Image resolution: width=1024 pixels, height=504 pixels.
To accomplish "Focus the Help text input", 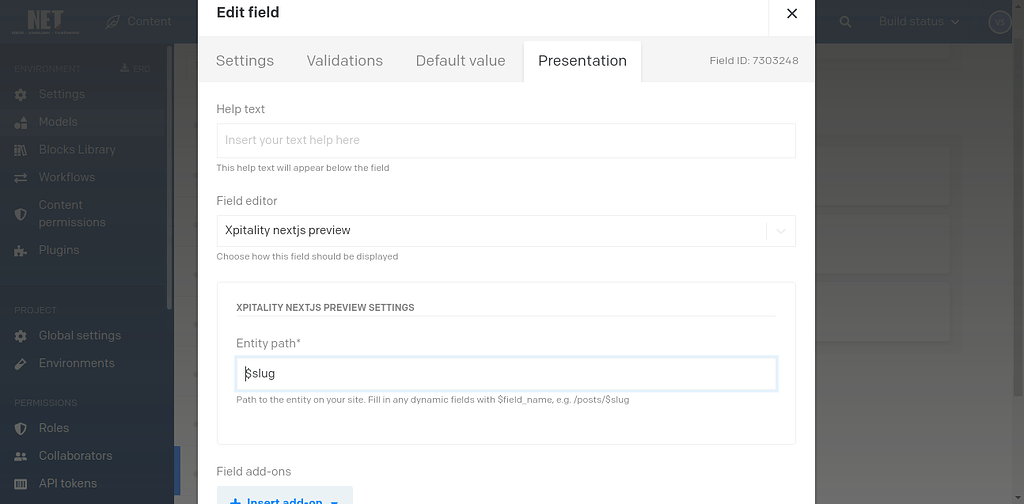I will 506,140.
